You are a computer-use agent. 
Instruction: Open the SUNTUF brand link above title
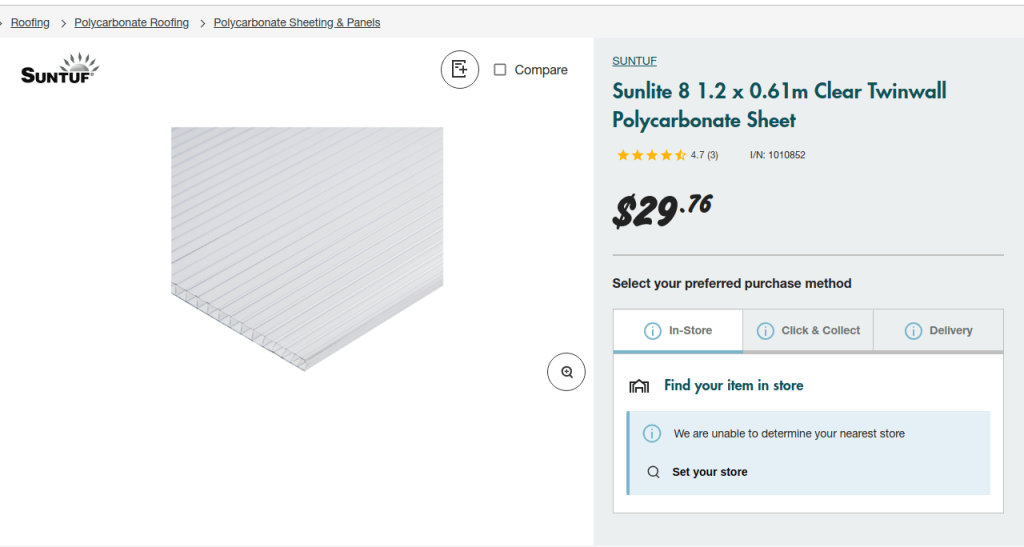[x=634, y=61]
